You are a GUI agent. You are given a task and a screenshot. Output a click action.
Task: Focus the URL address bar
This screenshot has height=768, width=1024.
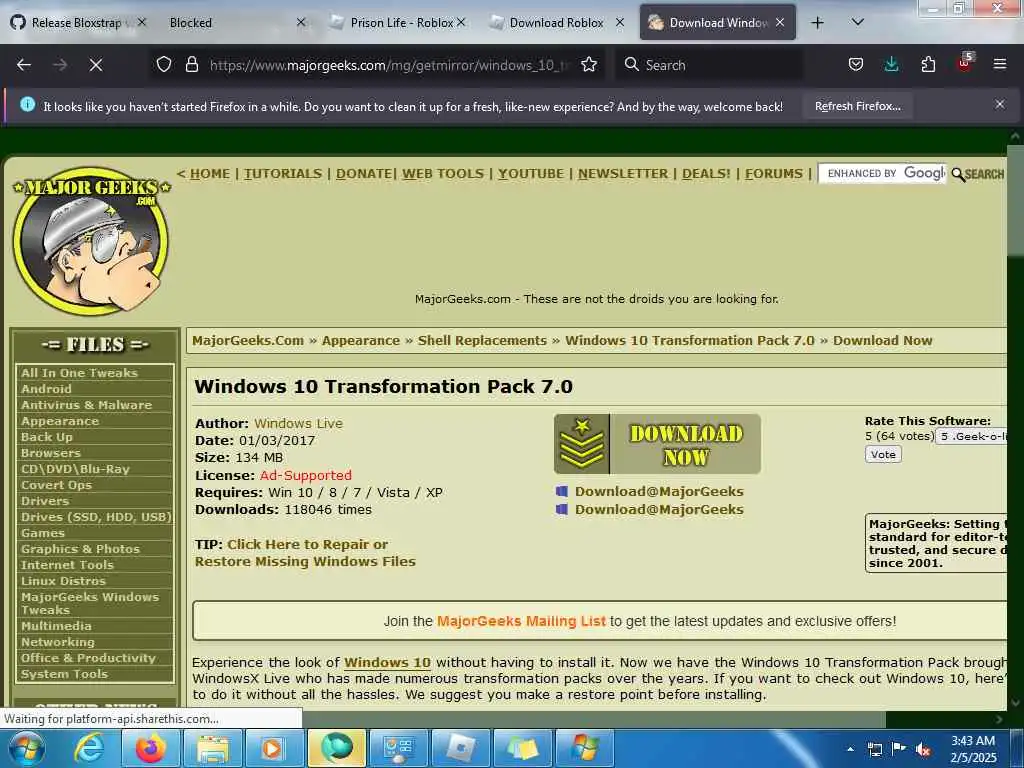[389, 65]
